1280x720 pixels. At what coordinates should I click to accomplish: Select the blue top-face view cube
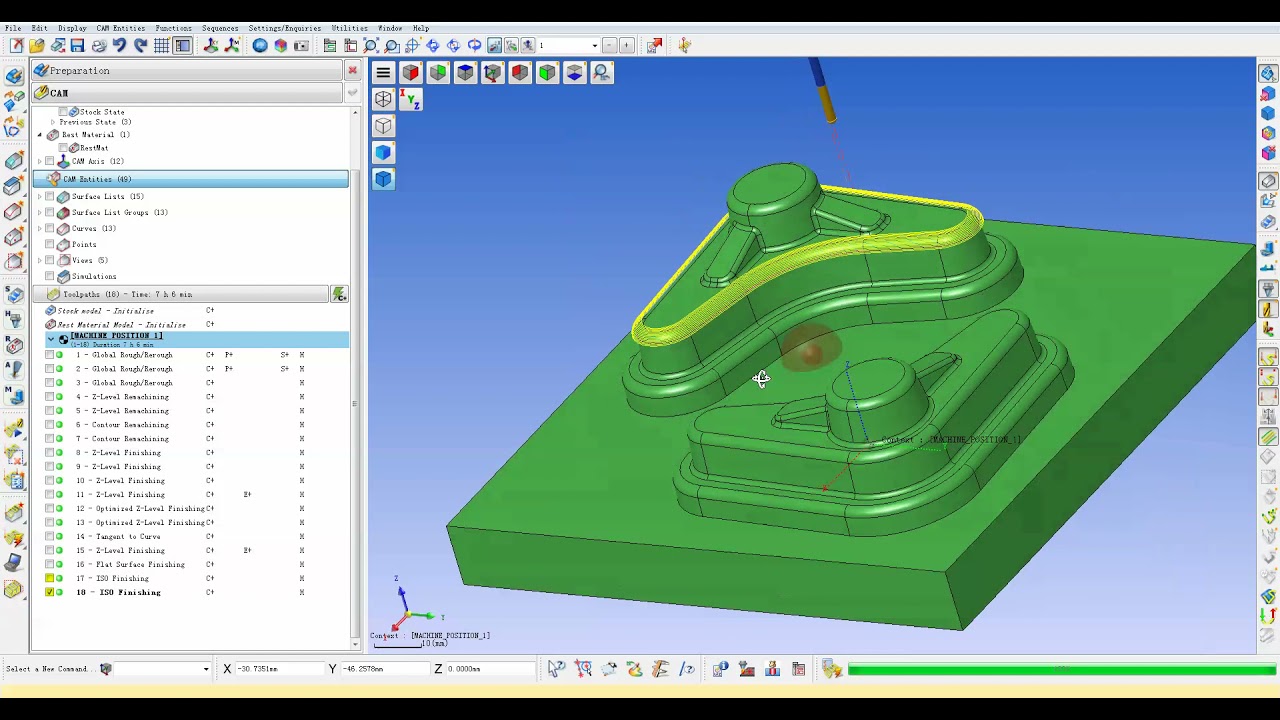(465, 72)
